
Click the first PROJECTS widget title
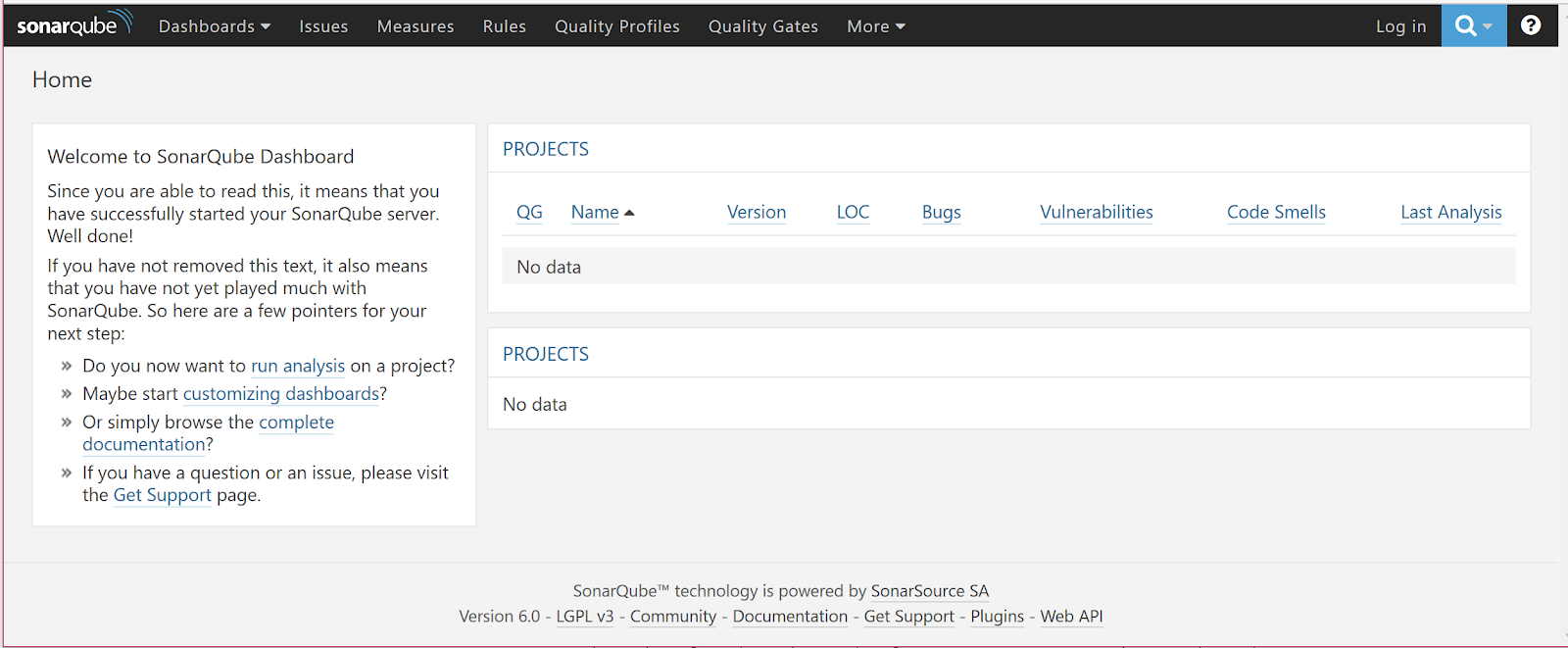point(546,149)
